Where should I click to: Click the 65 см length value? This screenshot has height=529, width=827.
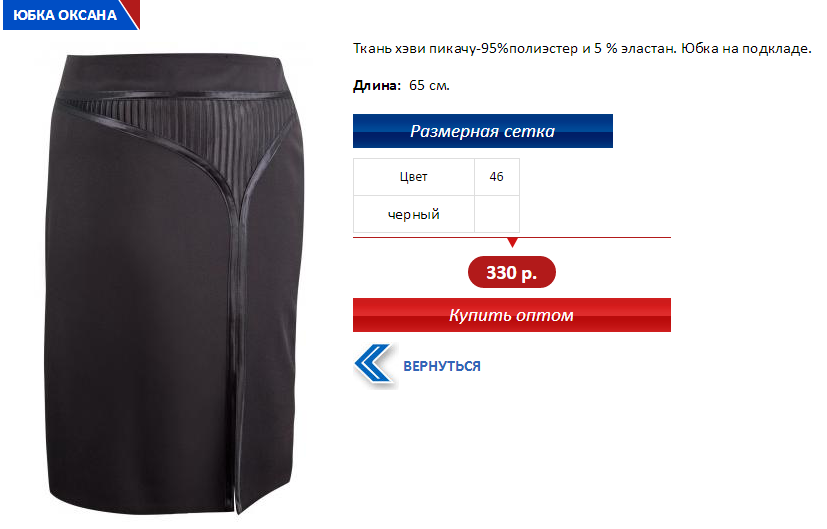(x=429, y=85)
